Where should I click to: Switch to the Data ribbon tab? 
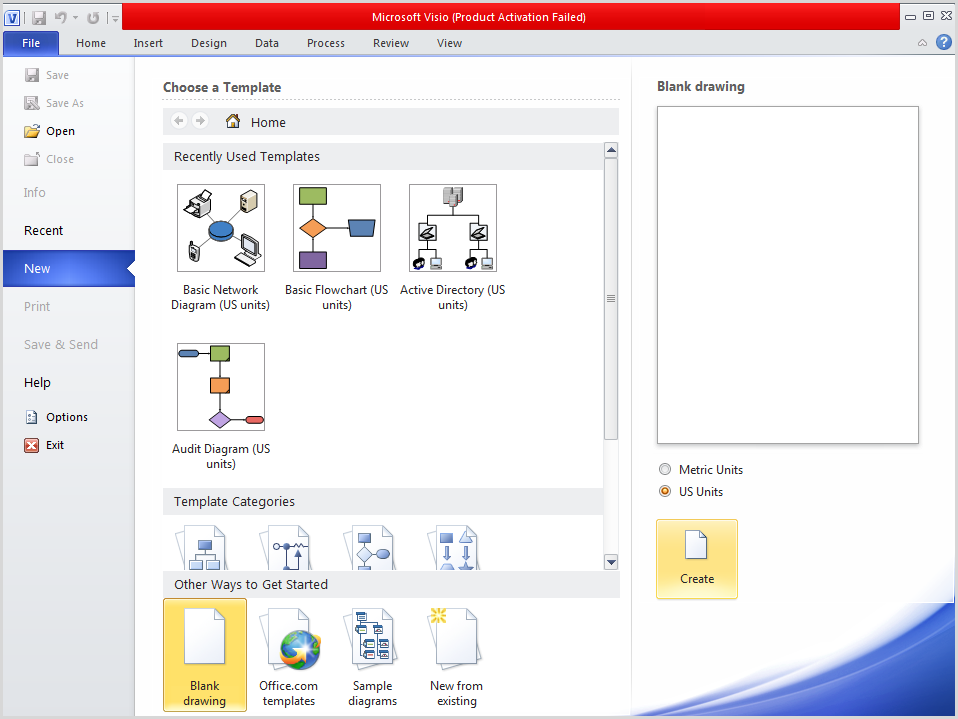tap(267, 43)
